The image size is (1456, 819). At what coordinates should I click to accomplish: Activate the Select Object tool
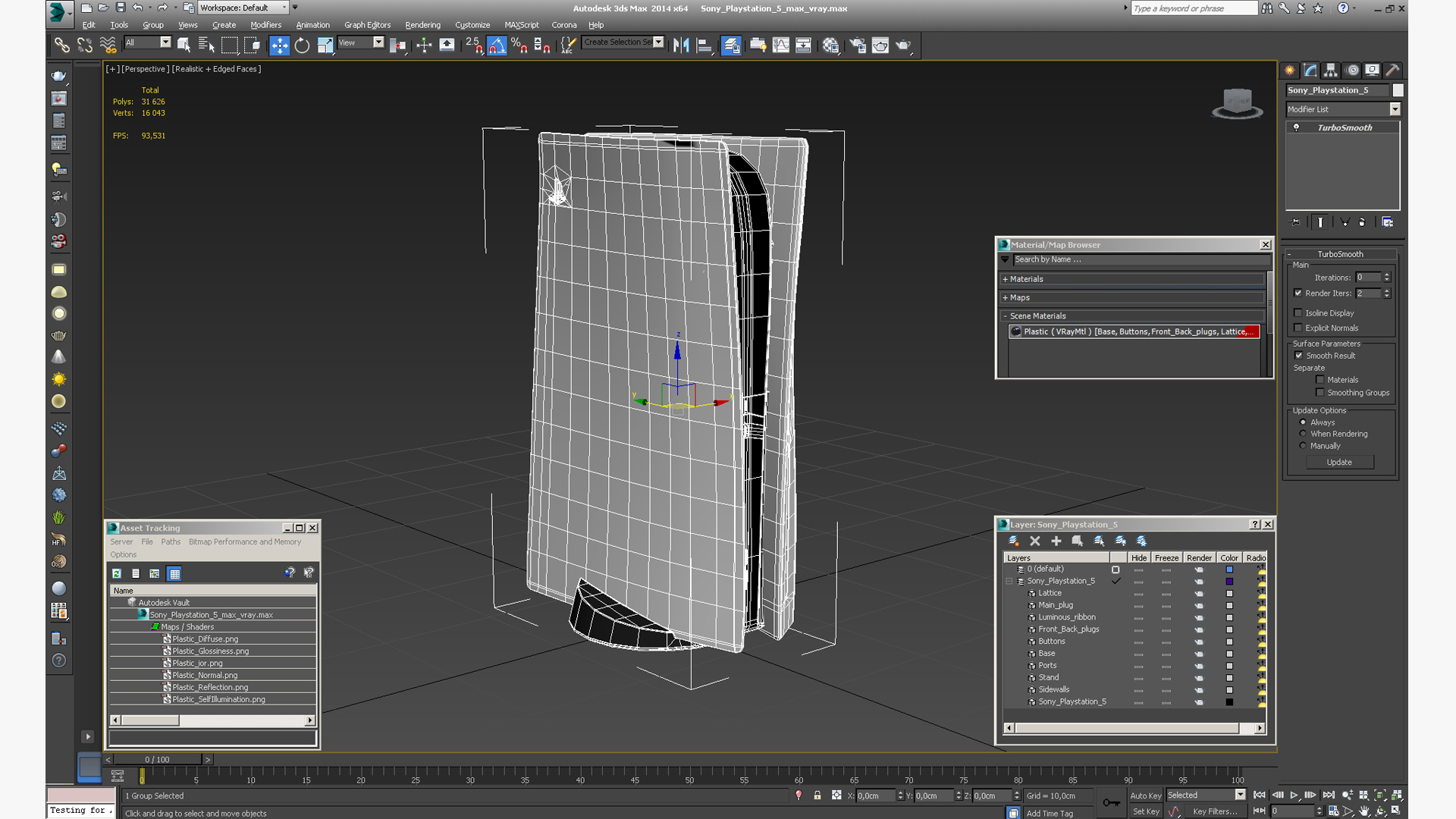tap(184, 45)
